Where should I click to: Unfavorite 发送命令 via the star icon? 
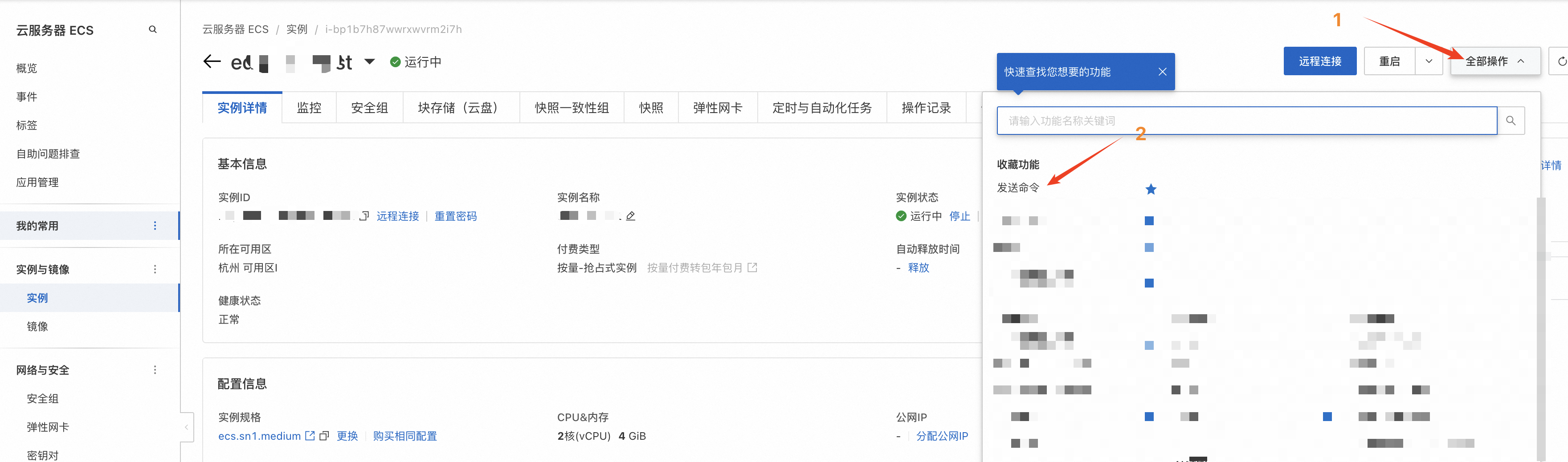click(1151, 189)
